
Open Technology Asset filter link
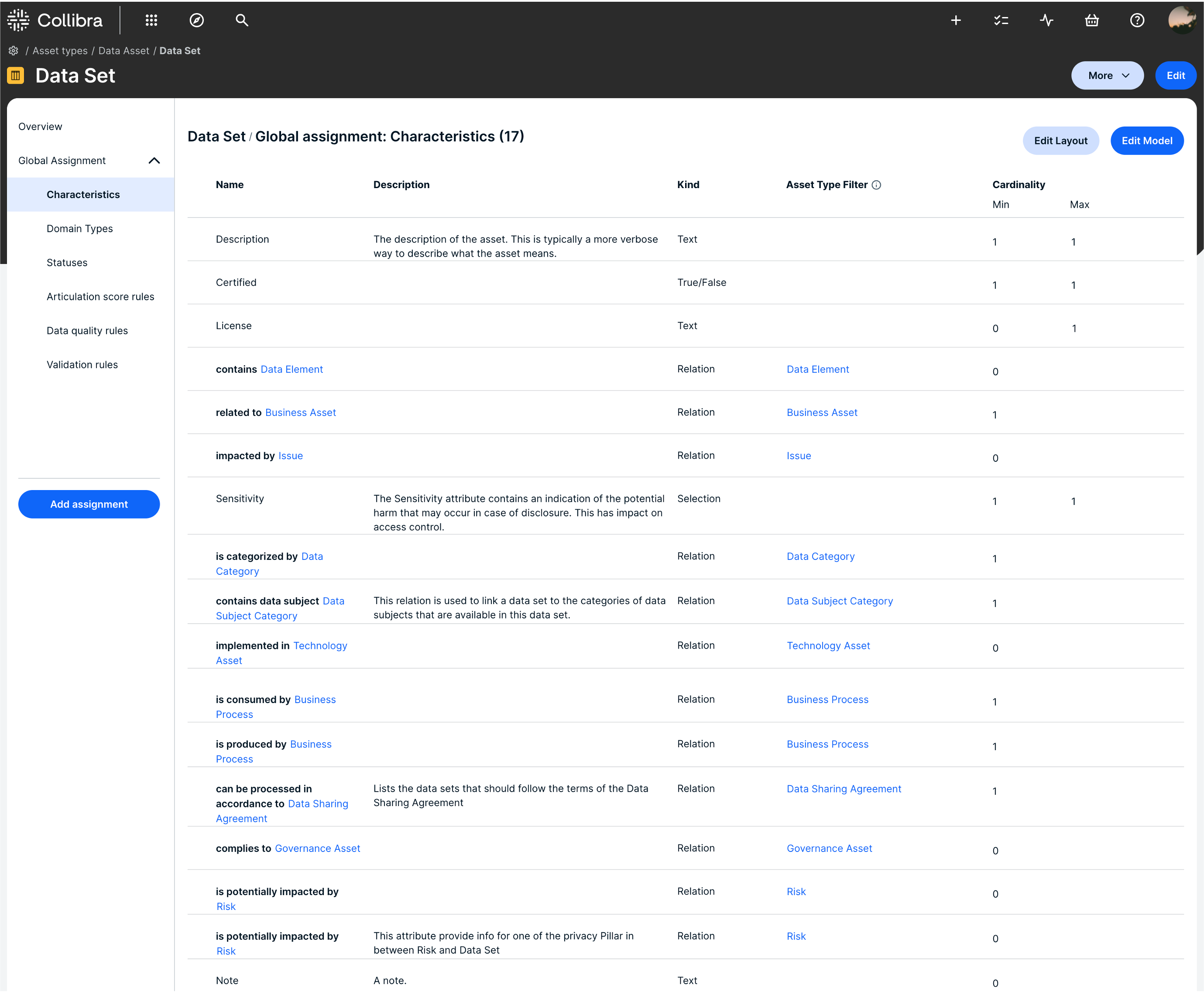click(x=828, y=646)
